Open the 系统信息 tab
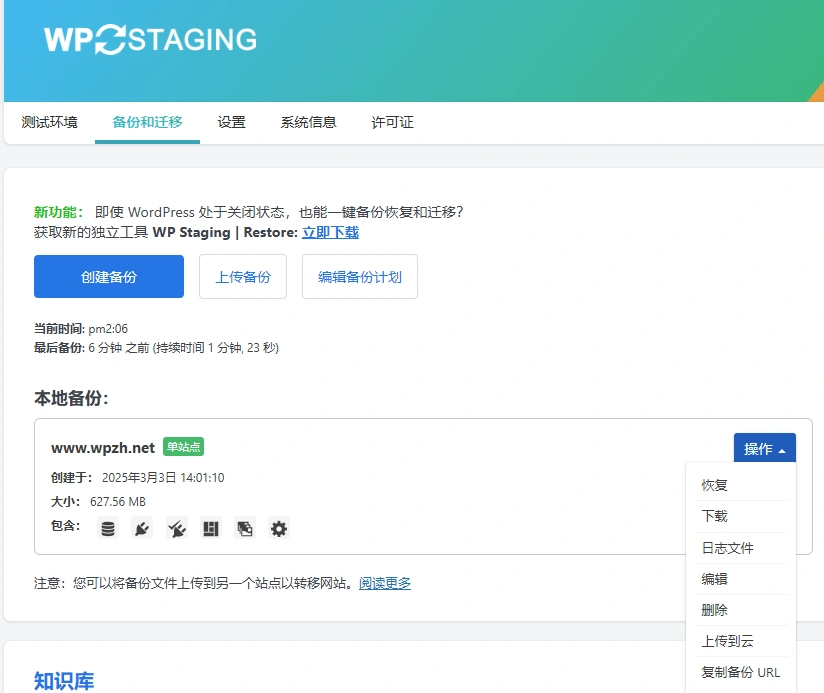824x693 pixels. pos(308,122)
